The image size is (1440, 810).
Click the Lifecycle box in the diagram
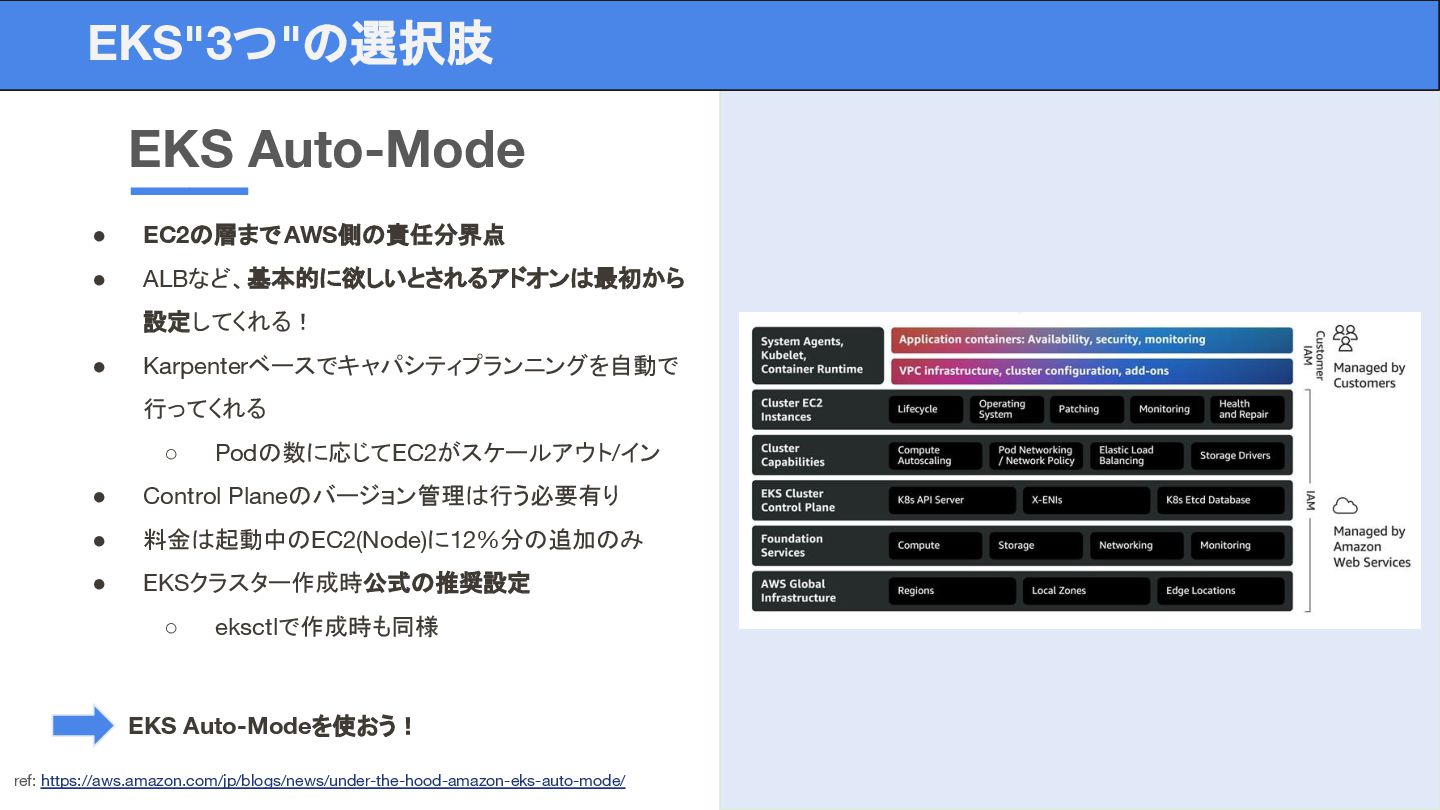click(x=926, y=409)
